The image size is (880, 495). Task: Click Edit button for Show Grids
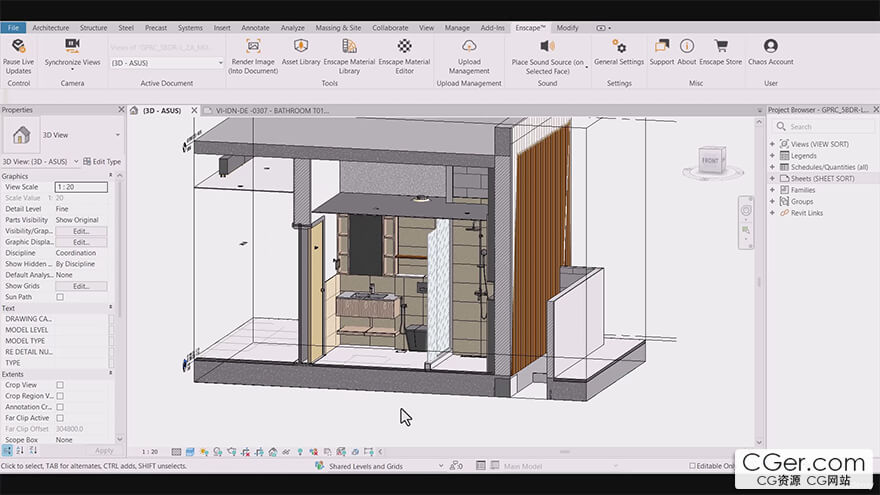click(x=81, y=286)
